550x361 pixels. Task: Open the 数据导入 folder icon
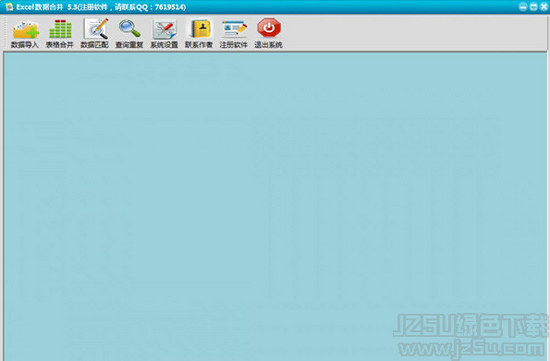pyautogui.click(x=25, y=29)
